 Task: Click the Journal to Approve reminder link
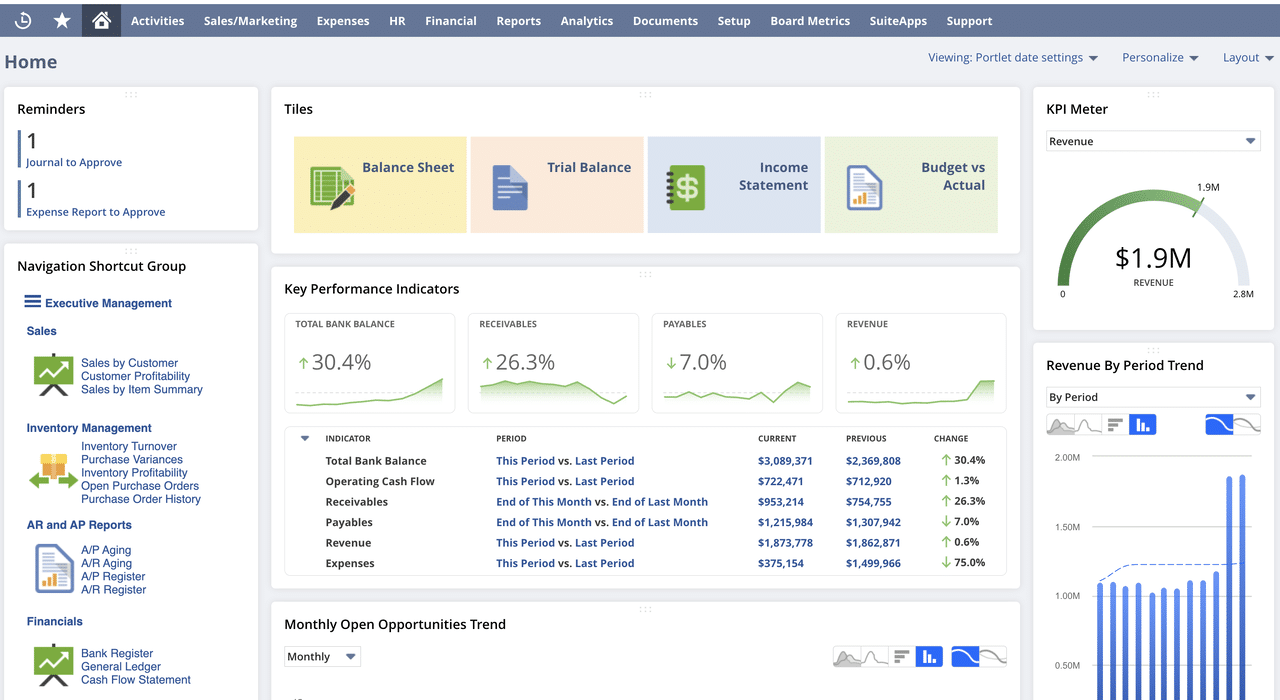tap(72, 161)
